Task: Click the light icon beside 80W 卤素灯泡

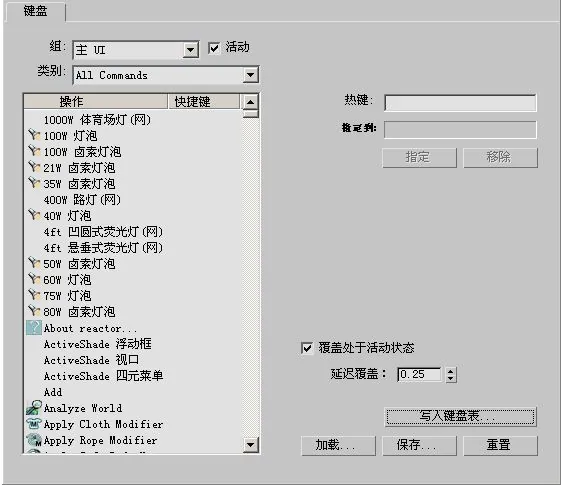Action: 34,311
